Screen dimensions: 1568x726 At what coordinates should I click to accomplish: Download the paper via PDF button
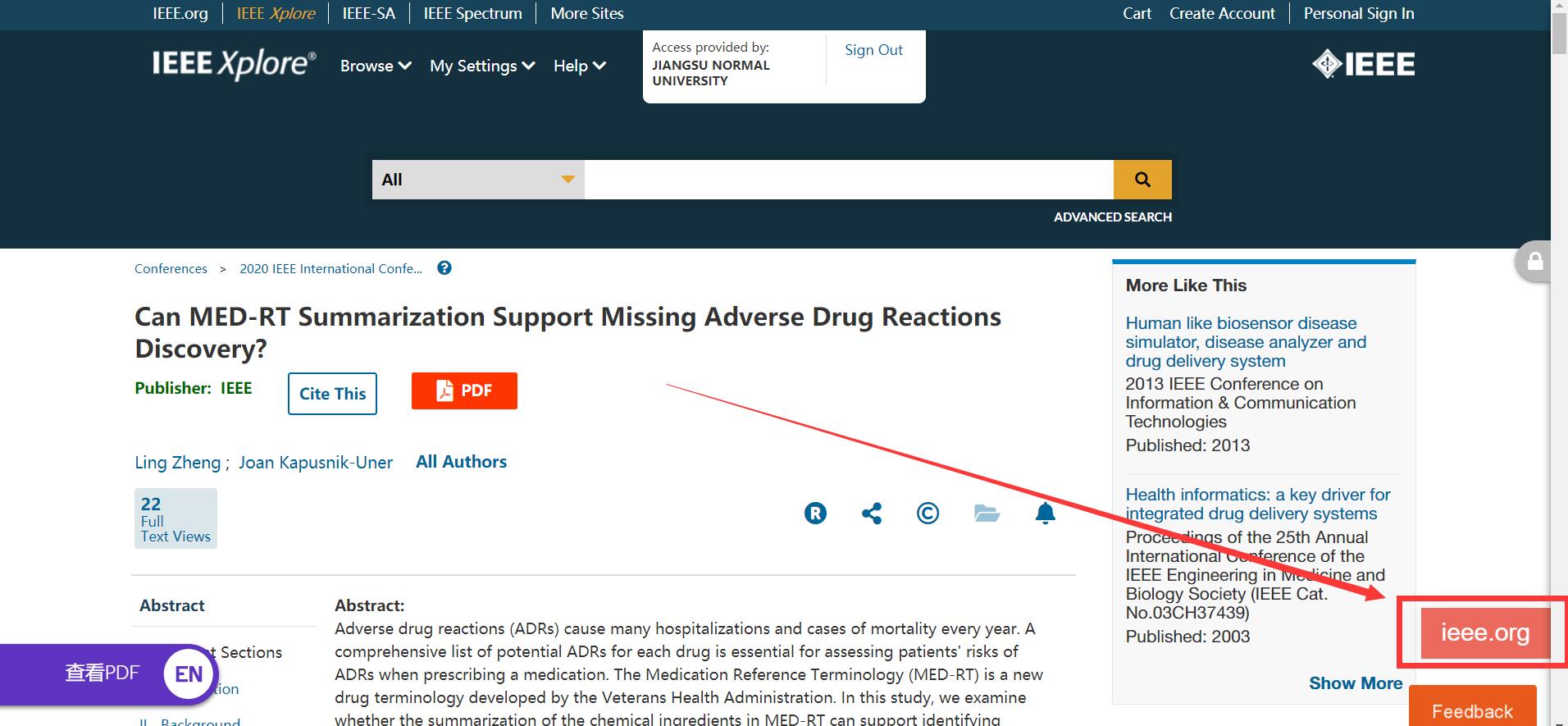tap(464, 390)
